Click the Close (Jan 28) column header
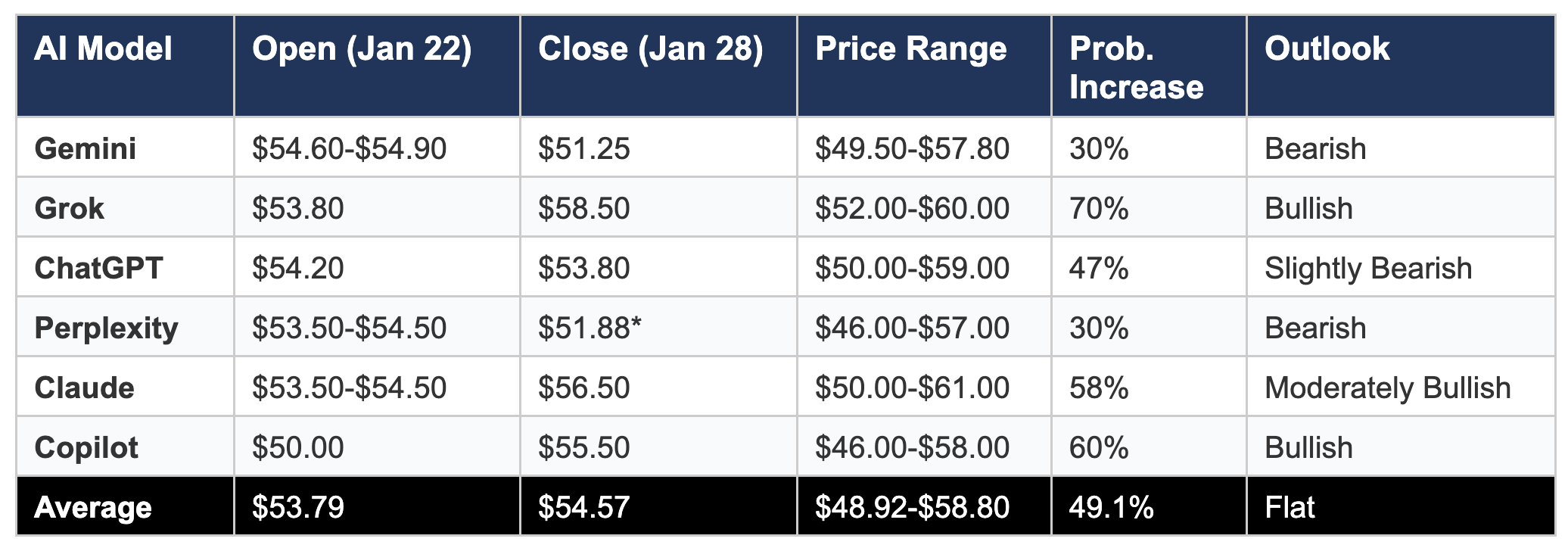This screenshot has width=1568, height=551. (650, 49)
